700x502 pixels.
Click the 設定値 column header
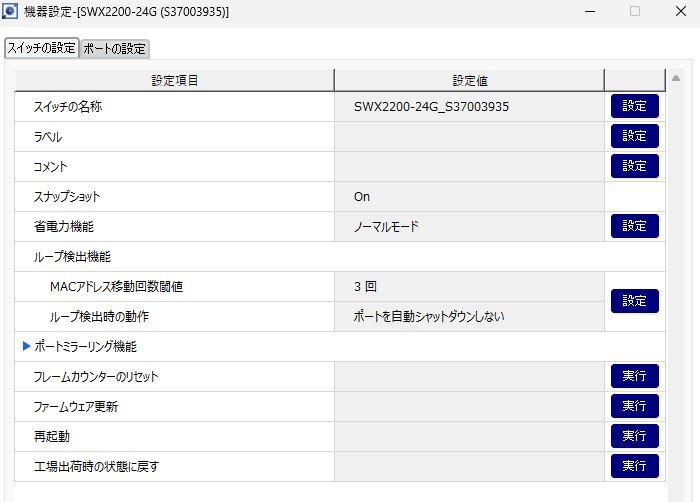469,80
